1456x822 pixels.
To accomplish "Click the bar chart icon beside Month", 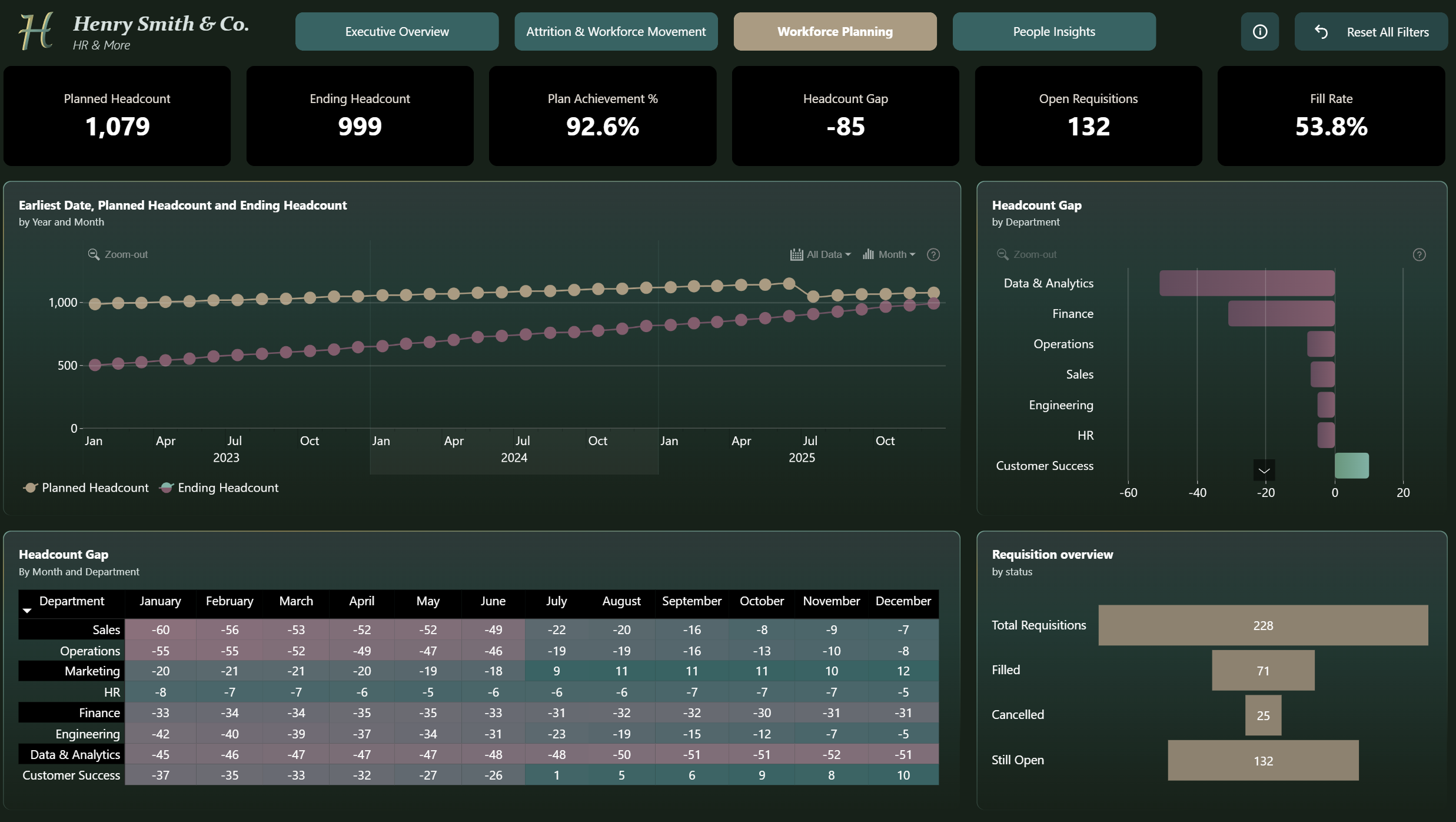I will pos(868,254).
